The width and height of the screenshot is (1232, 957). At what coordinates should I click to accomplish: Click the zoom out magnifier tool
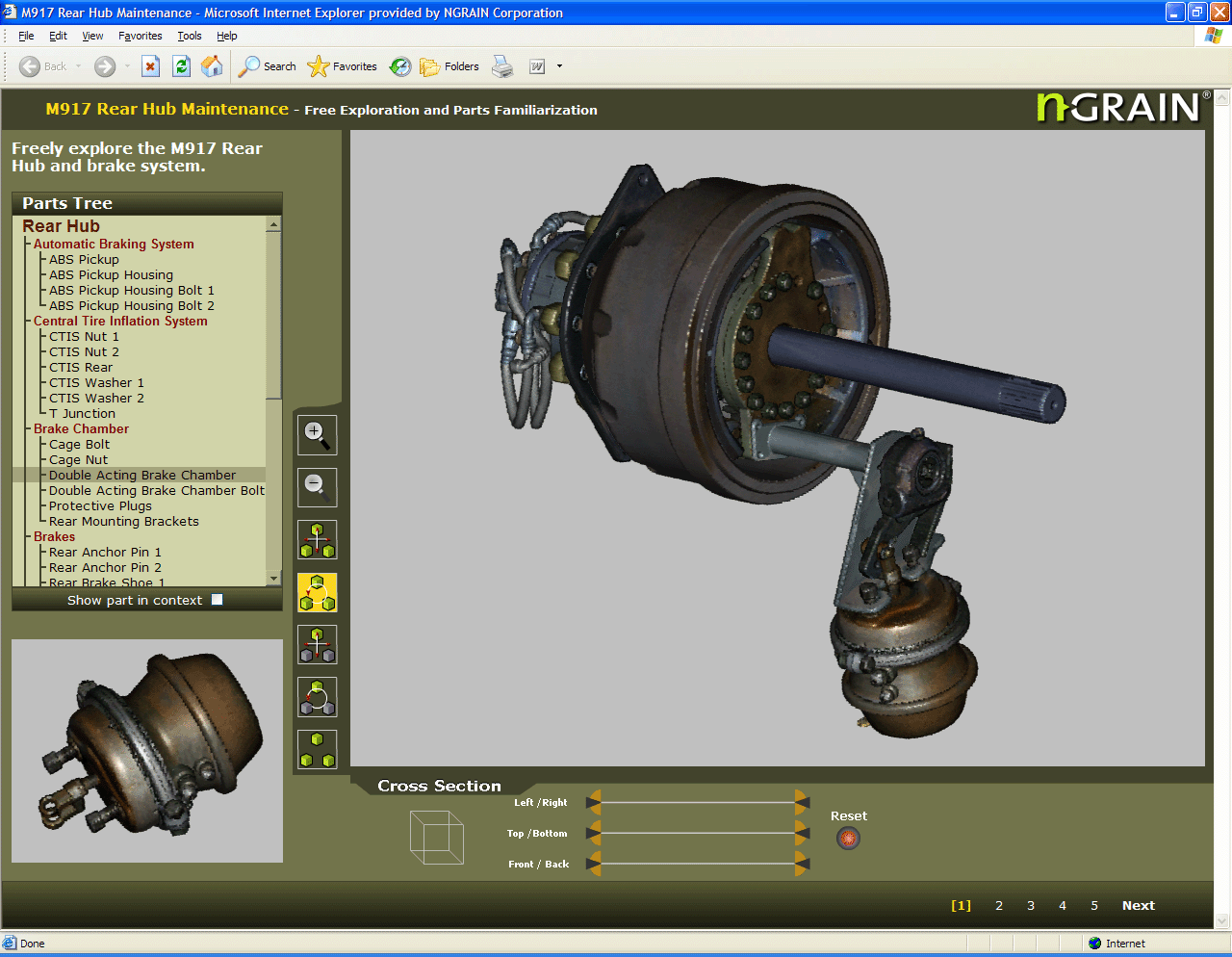pos(317,488)
